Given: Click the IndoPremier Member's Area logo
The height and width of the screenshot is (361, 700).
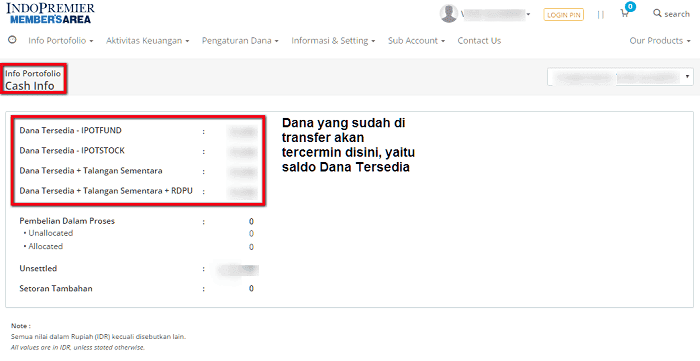Looking at the screenshot, I should pyautogui.click(x=50, y=13).
